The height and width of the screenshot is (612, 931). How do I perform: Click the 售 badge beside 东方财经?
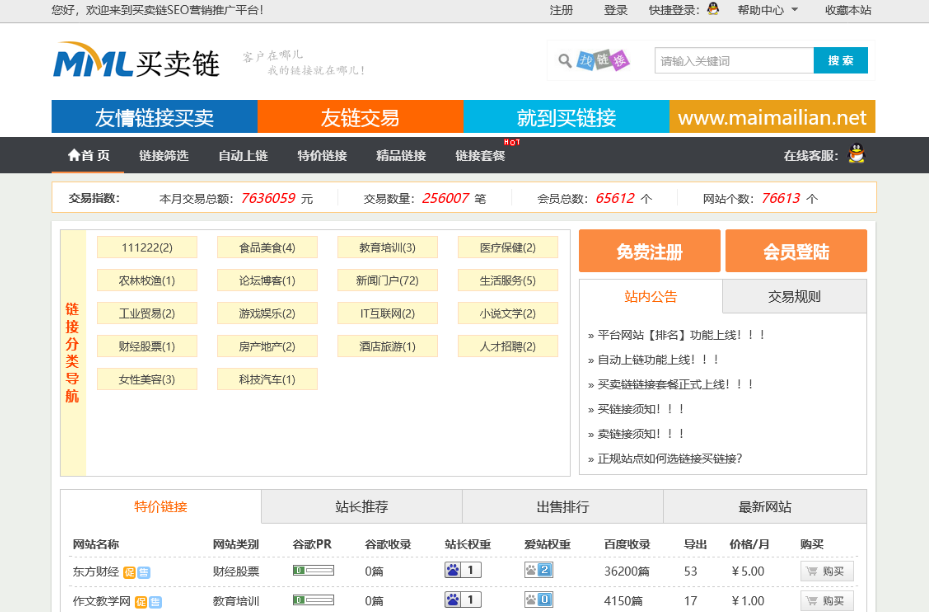tap(144, 572)
